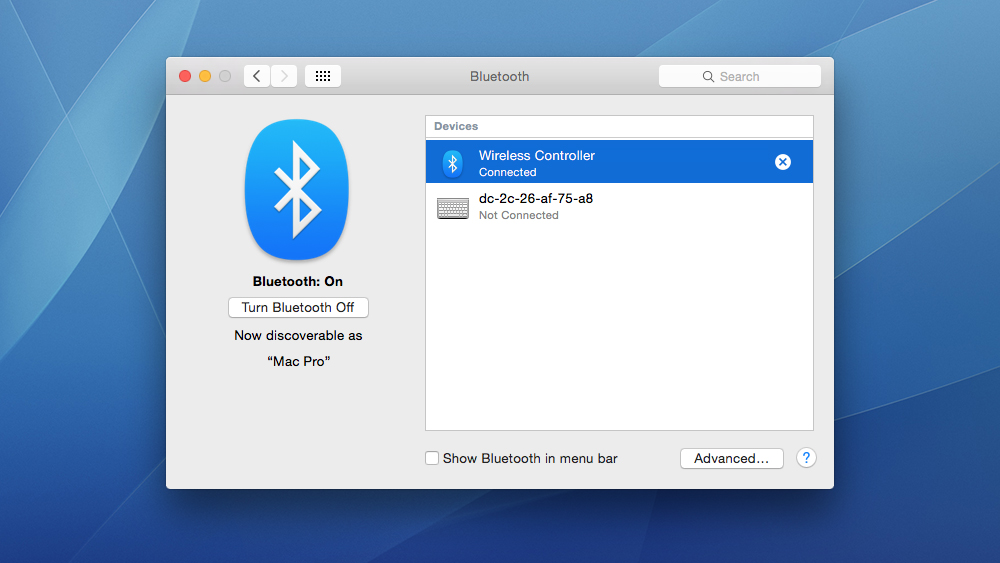Close the Bluetooth window with red button
Screen dimensions: 1000x563
[185, 76]
